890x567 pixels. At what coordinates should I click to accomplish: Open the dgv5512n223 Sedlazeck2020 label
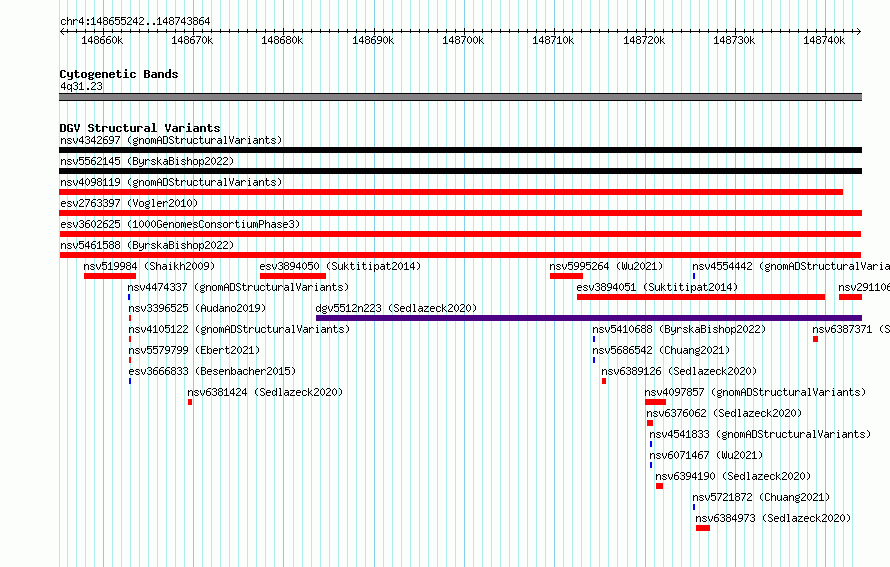pyautogui.click(x=396, y=308)
